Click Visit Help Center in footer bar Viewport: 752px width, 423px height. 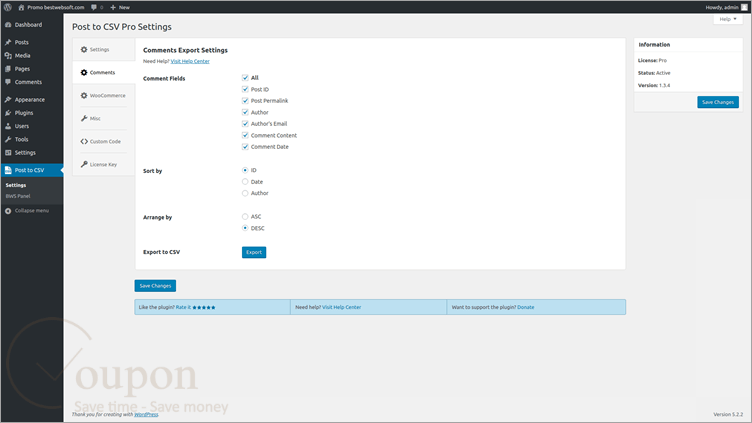(x=341, y=307)
